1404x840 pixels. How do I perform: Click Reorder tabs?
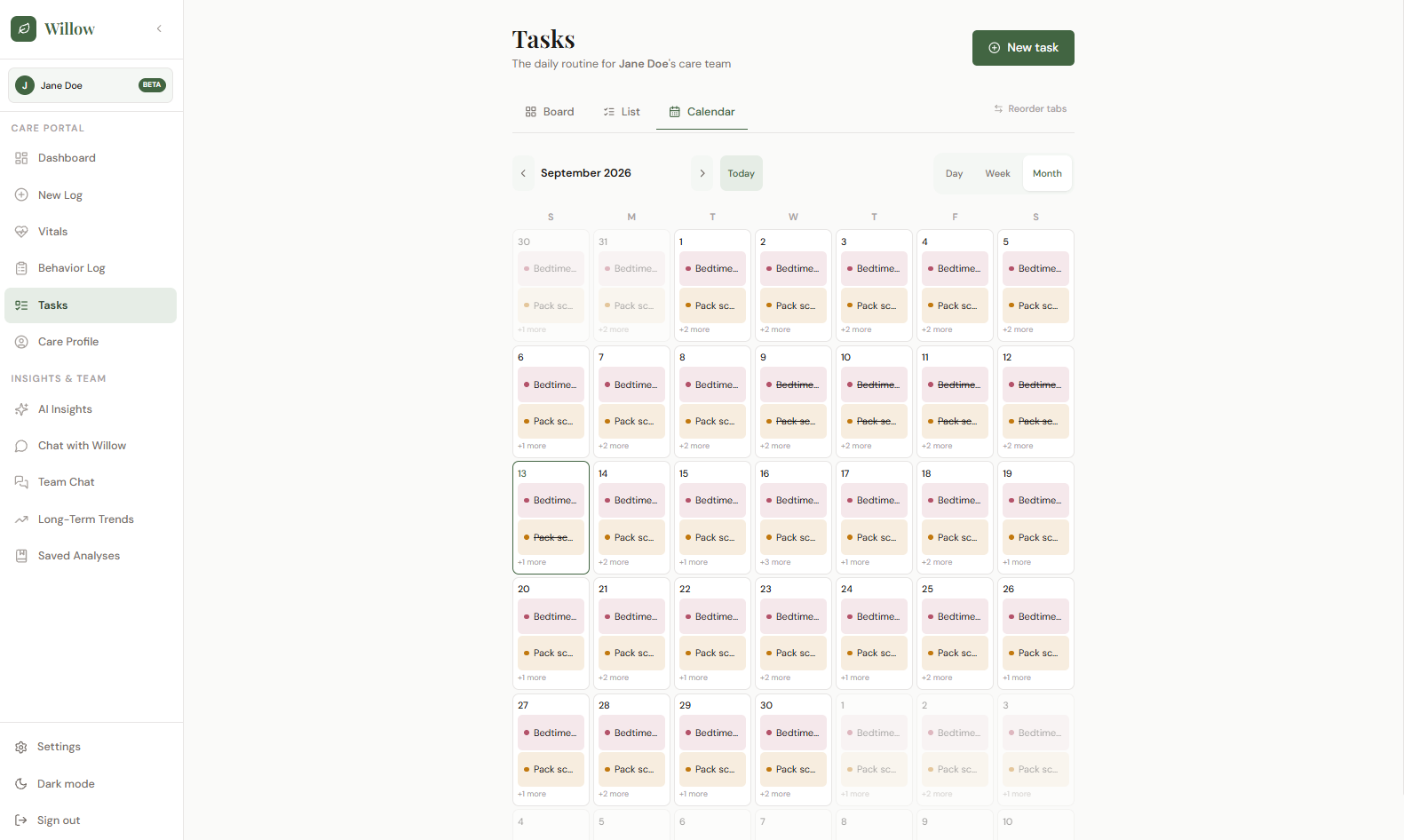(1030, 109)
